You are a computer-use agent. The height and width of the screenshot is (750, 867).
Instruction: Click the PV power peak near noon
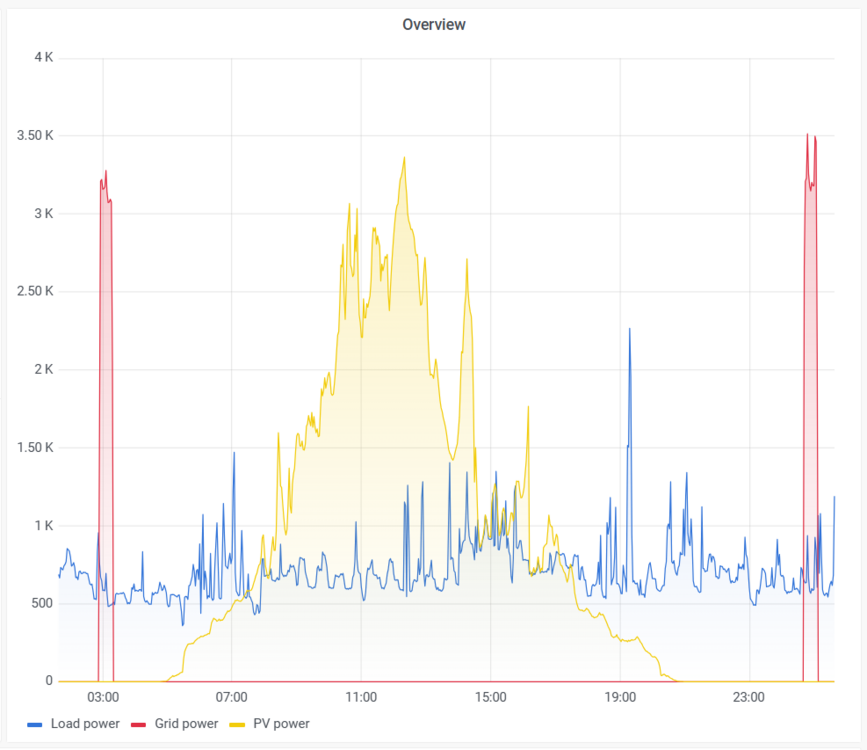click(404, 159)
